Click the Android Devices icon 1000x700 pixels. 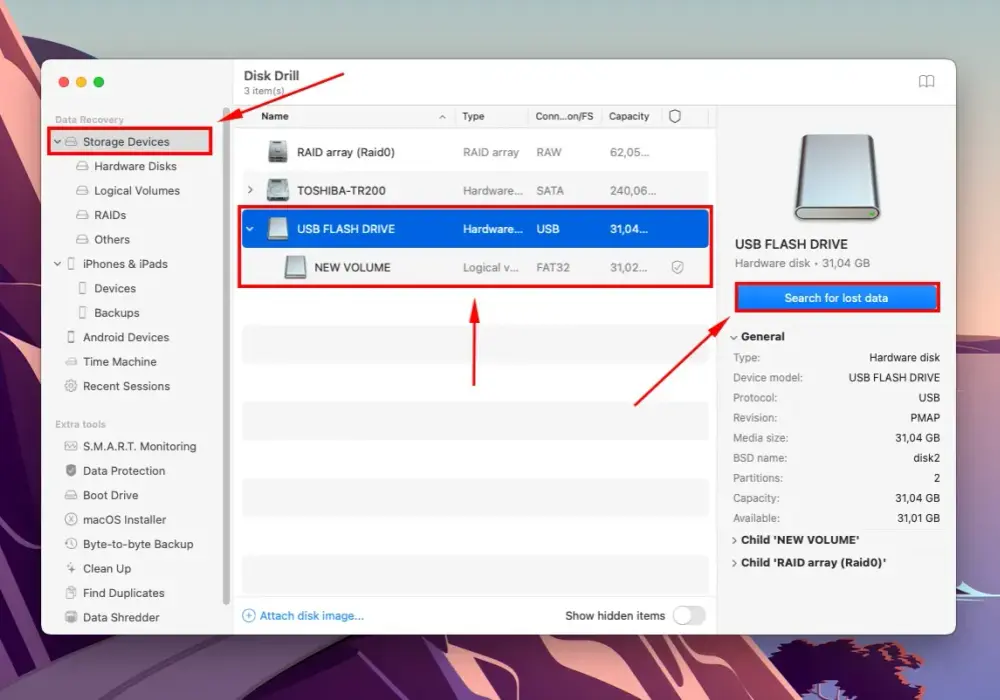[71, 337]
